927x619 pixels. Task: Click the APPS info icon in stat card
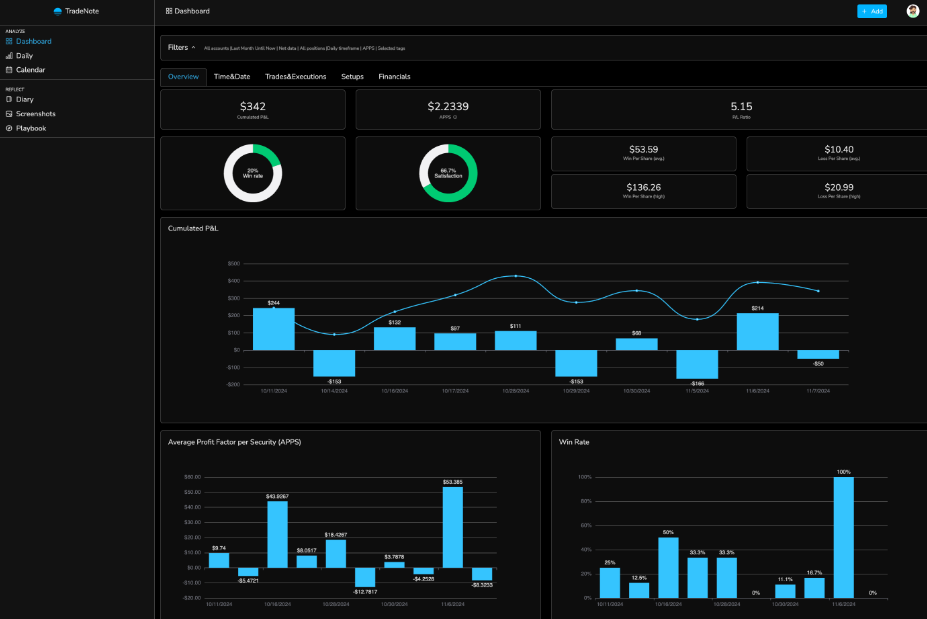(455, 117)
